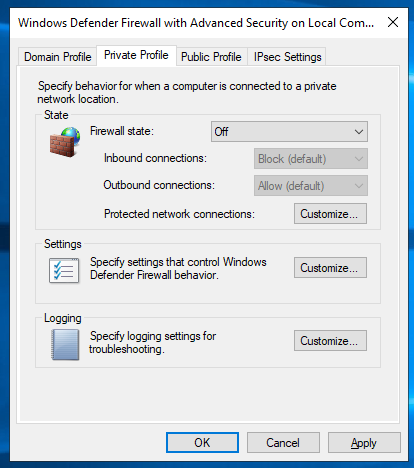Open the Inbound connections dropdown
This screenshot has width=414, height=468.
click(x=311, y=159)
